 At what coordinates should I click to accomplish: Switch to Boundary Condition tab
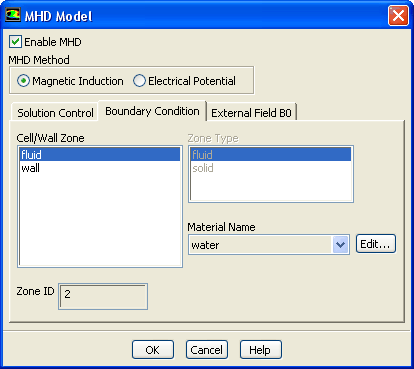coord(152,111)
